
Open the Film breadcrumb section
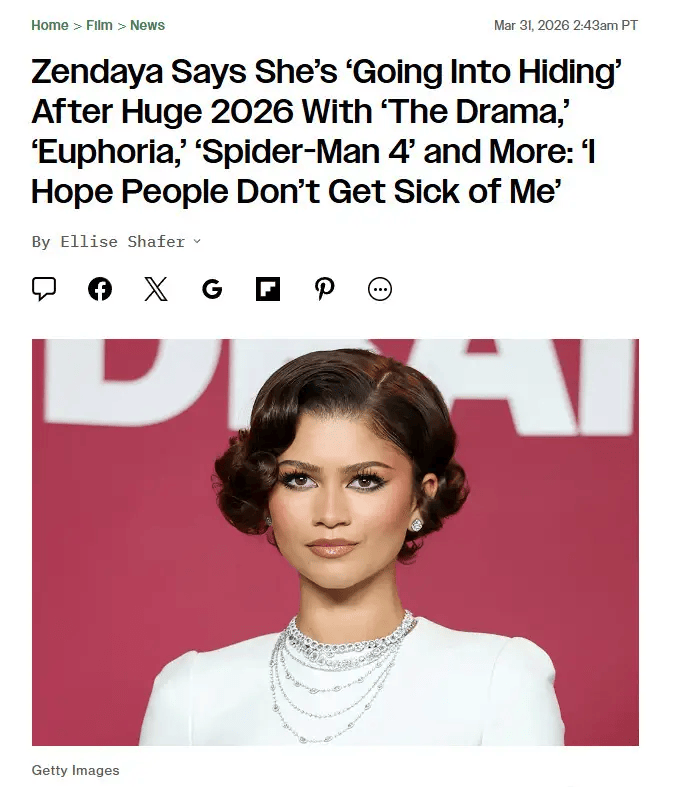[99, 25]
